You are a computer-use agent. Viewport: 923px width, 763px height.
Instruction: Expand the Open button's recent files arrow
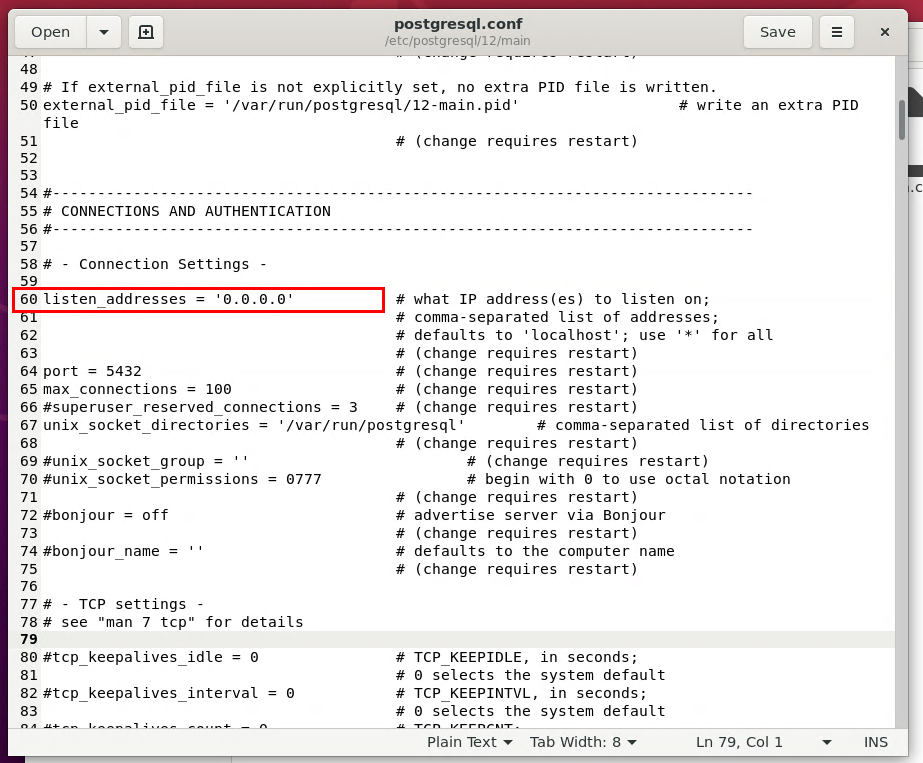point(103,31)
